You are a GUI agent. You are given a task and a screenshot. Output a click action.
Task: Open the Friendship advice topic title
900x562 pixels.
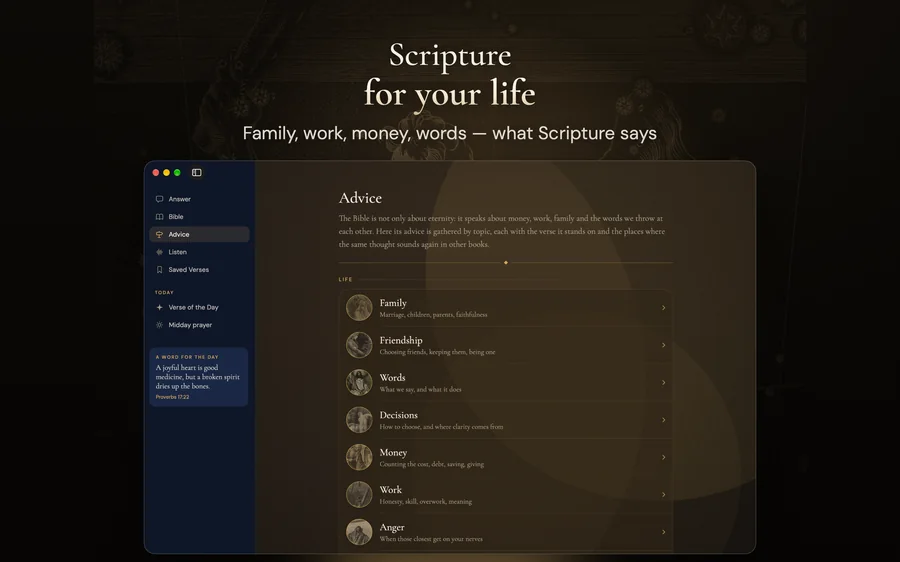(401, 340)
